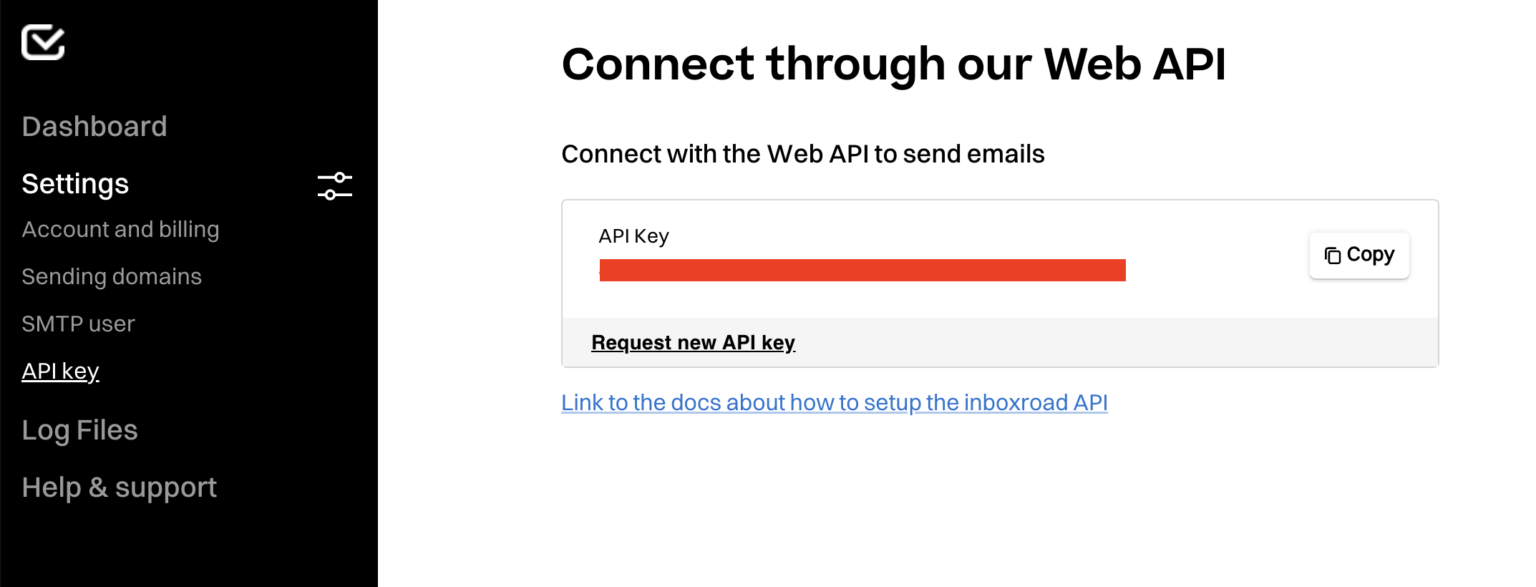This screenshot has width=1536, height=587.
Task: Click the API Key field label
Action: (x=633, y=237)
